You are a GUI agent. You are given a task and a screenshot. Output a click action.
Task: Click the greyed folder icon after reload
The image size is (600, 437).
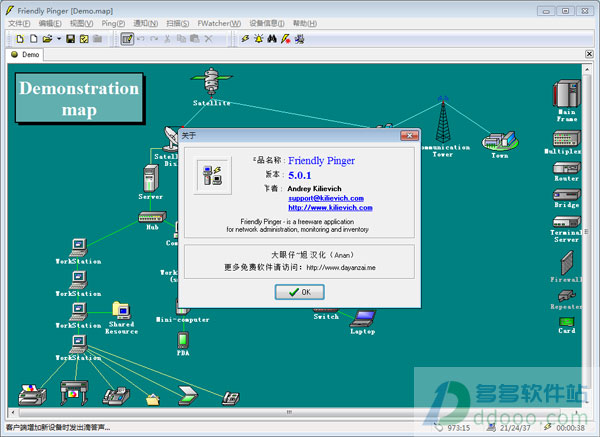pyautogui.click(x=98, y=39)
